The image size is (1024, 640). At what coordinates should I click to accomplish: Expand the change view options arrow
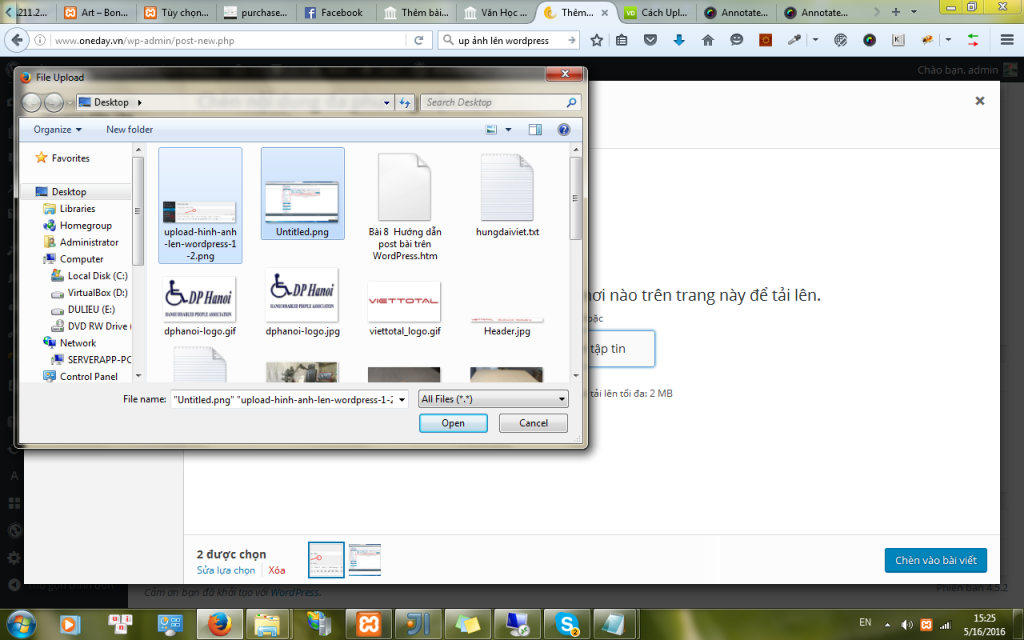tap(508, 129)
